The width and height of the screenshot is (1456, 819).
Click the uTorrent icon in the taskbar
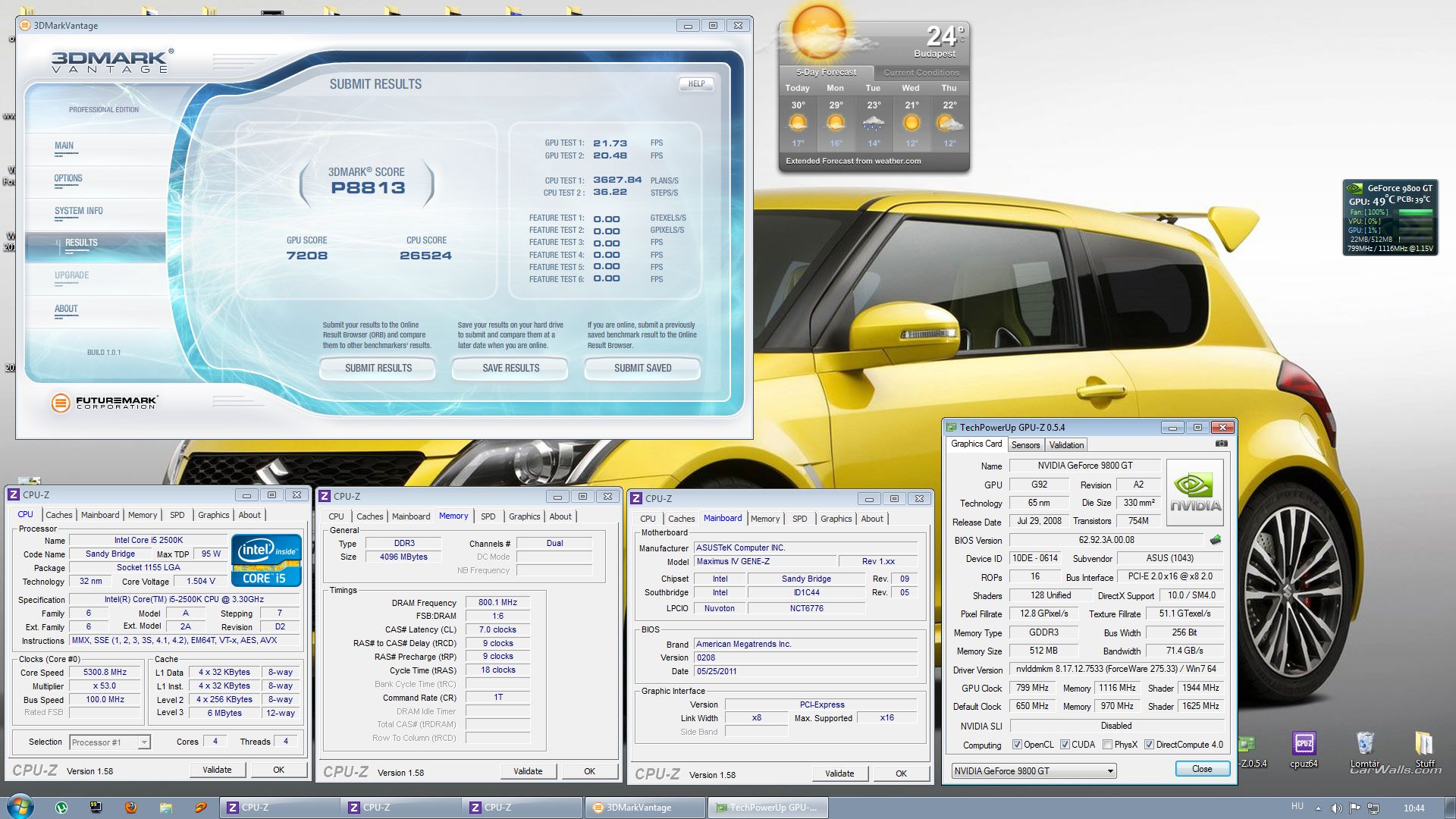(x=61, y=808)
